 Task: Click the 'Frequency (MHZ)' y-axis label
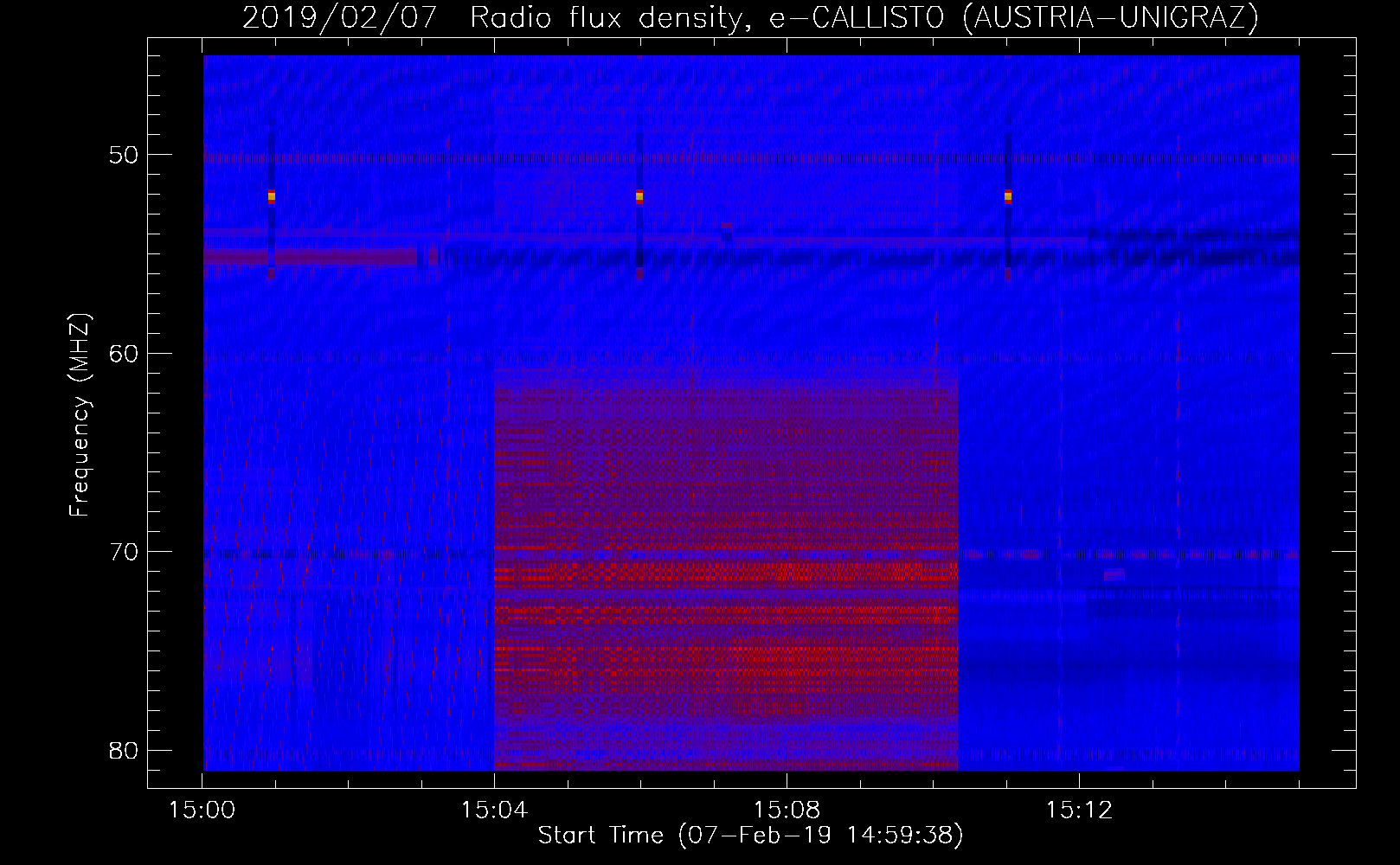click(80, 415)
